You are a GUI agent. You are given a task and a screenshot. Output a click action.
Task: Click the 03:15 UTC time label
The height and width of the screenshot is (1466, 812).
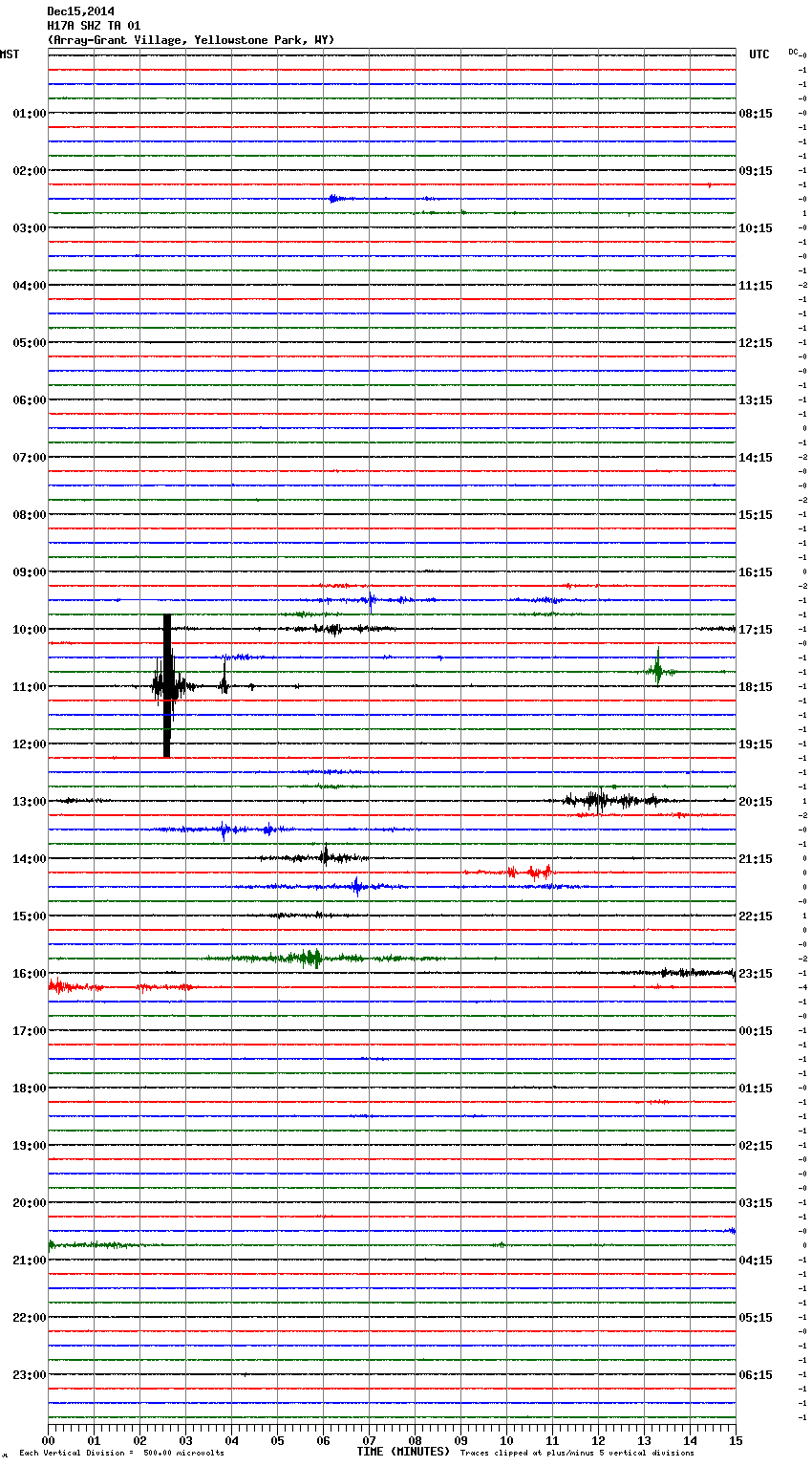756,1203
